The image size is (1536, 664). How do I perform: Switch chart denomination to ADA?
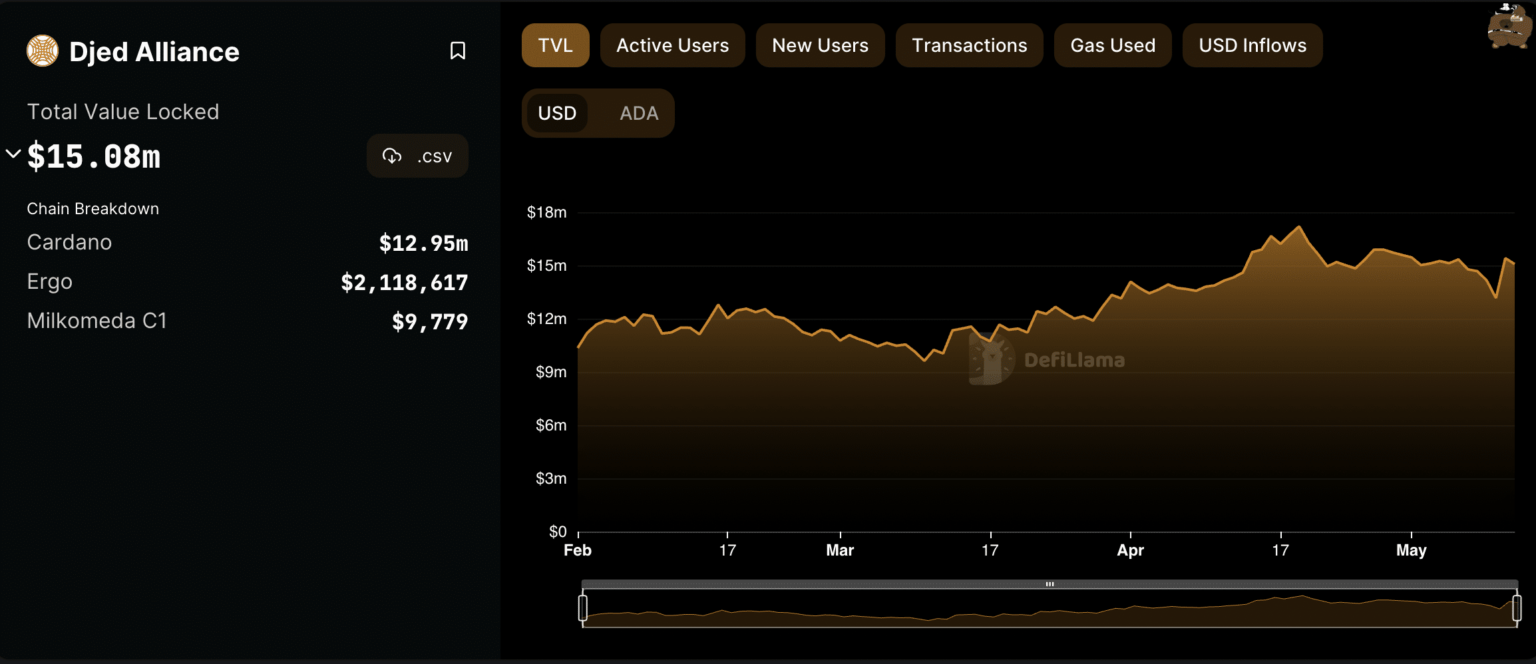coord(639,113)
